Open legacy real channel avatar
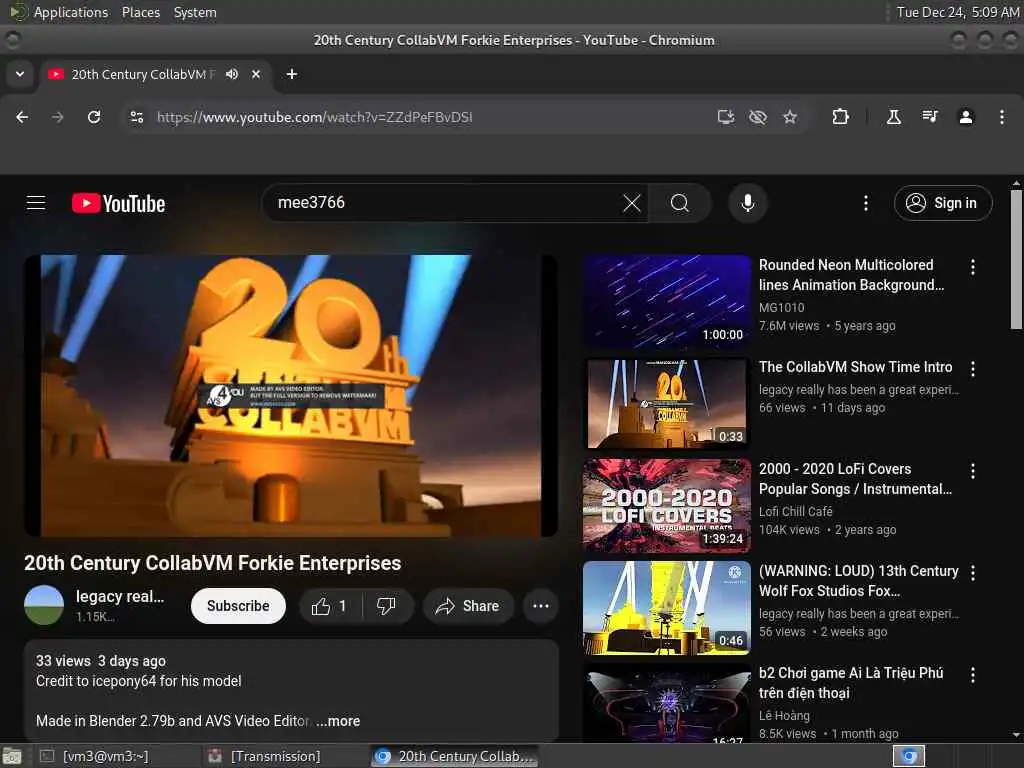The height and width of the screenshot is (768, 1024). pos(44,605)
